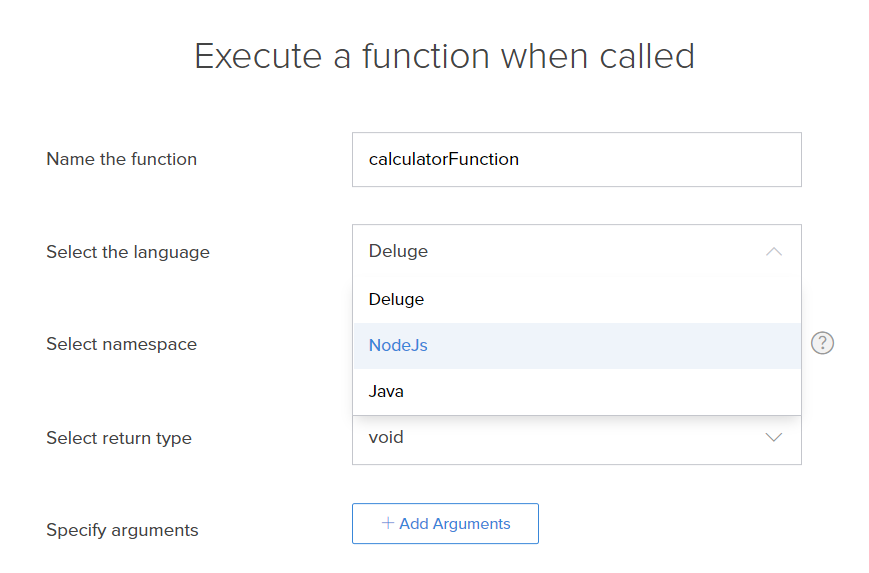Expand return type with the down chevron
Image resolution: width=869 pixels, height=573 pixels.
pyautogui.click(x=774, y=437)
